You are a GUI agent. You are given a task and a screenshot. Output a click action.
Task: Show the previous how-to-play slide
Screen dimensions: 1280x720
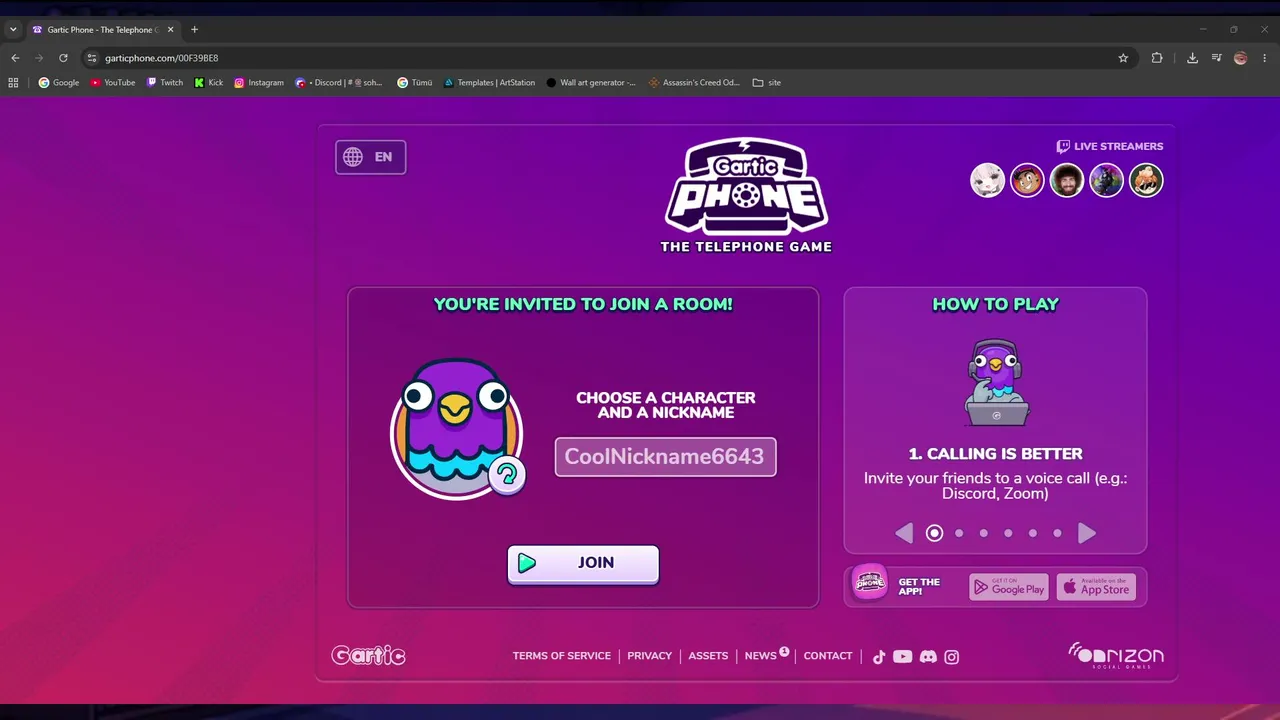pyautogui.click(x=904, y=533)
